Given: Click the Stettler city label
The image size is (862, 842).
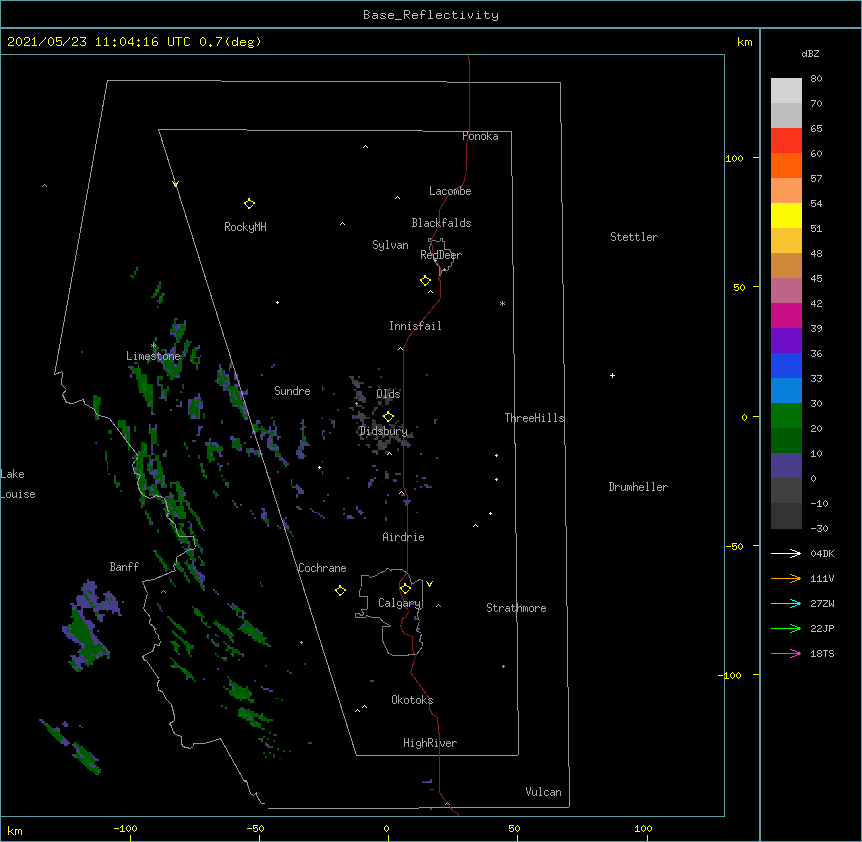Looking at the screenshot, I should coord(633,237).
